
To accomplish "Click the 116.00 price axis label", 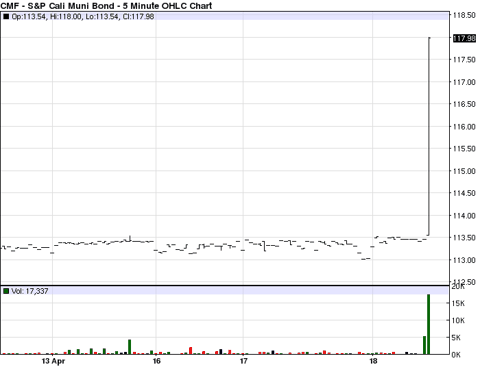I will 464,126.
